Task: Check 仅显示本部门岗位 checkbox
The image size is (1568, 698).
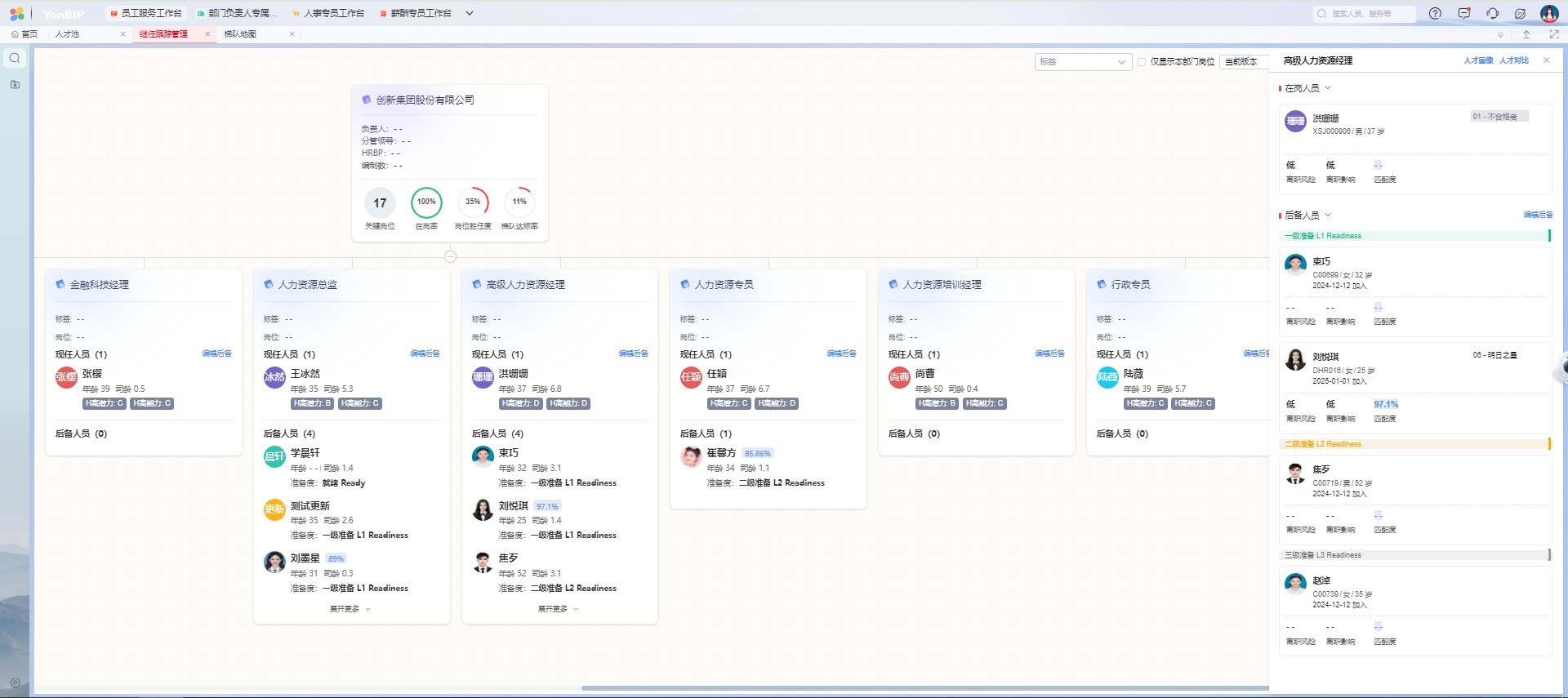Action: pos(1142,62)
